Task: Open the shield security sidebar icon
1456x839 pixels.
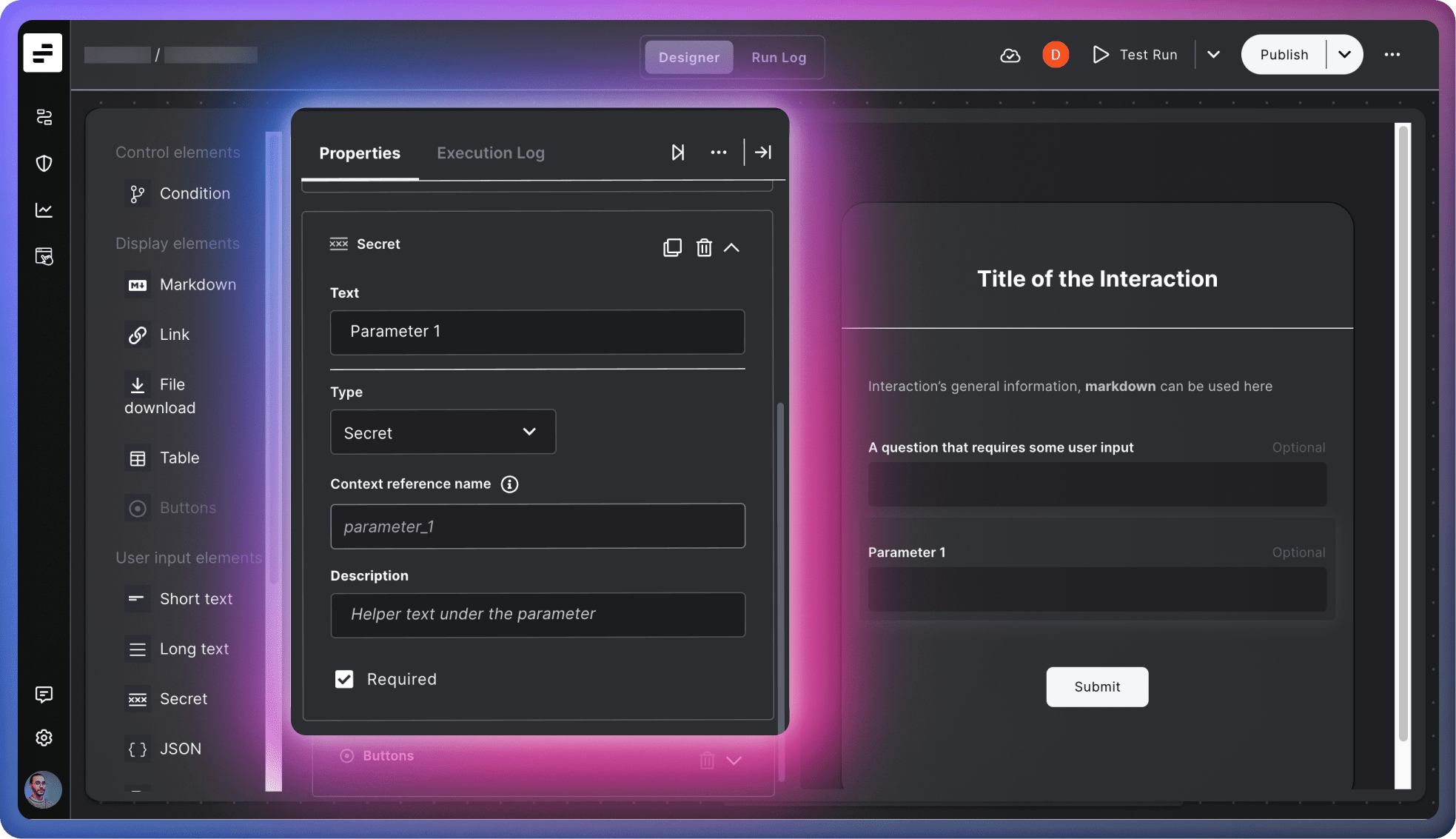Action: click(44, 164)
